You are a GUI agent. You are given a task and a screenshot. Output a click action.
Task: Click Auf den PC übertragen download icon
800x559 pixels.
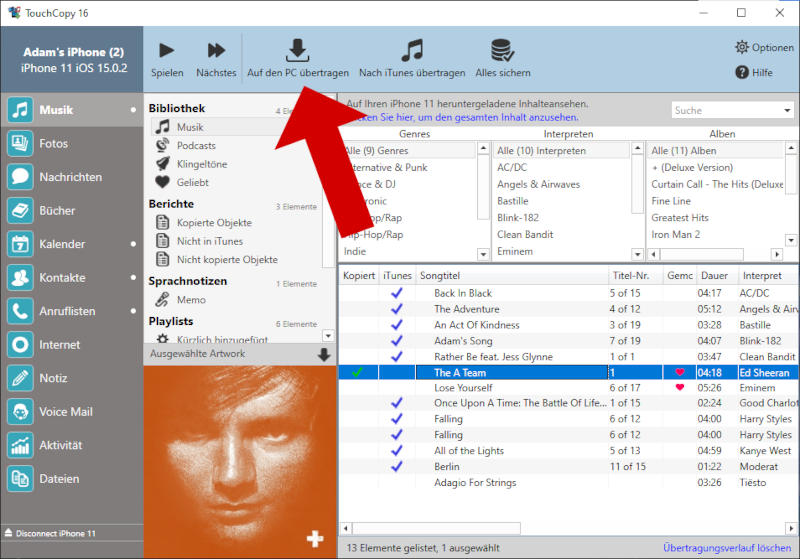(x=298, y=50)
